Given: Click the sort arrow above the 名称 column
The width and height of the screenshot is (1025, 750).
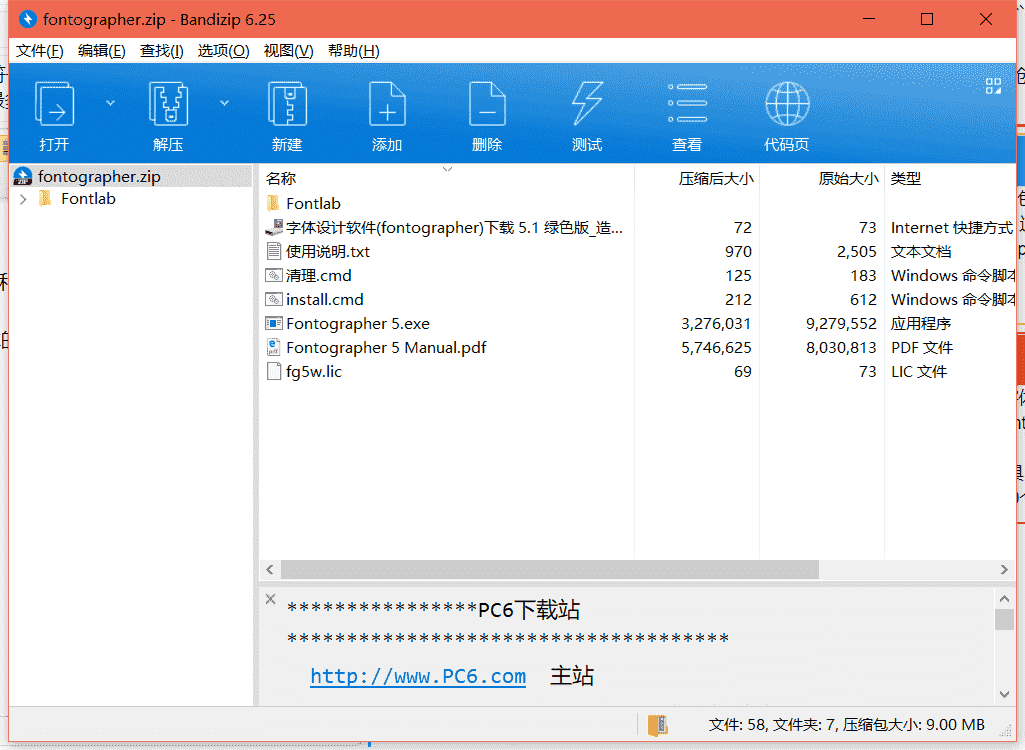Looking at the screenshot, I should tap(448, 169).
